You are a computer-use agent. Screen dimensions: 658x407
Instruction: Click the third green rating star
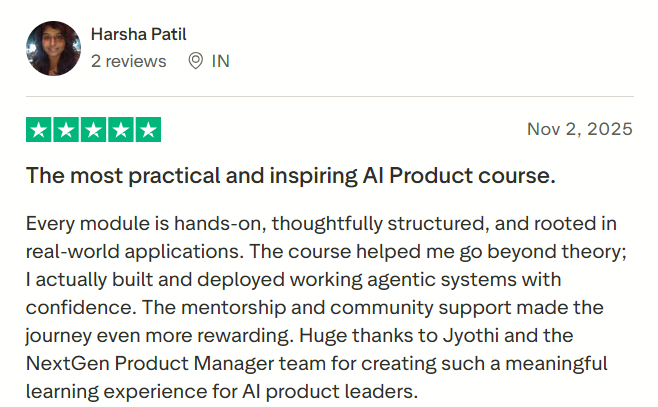(93, 130)
